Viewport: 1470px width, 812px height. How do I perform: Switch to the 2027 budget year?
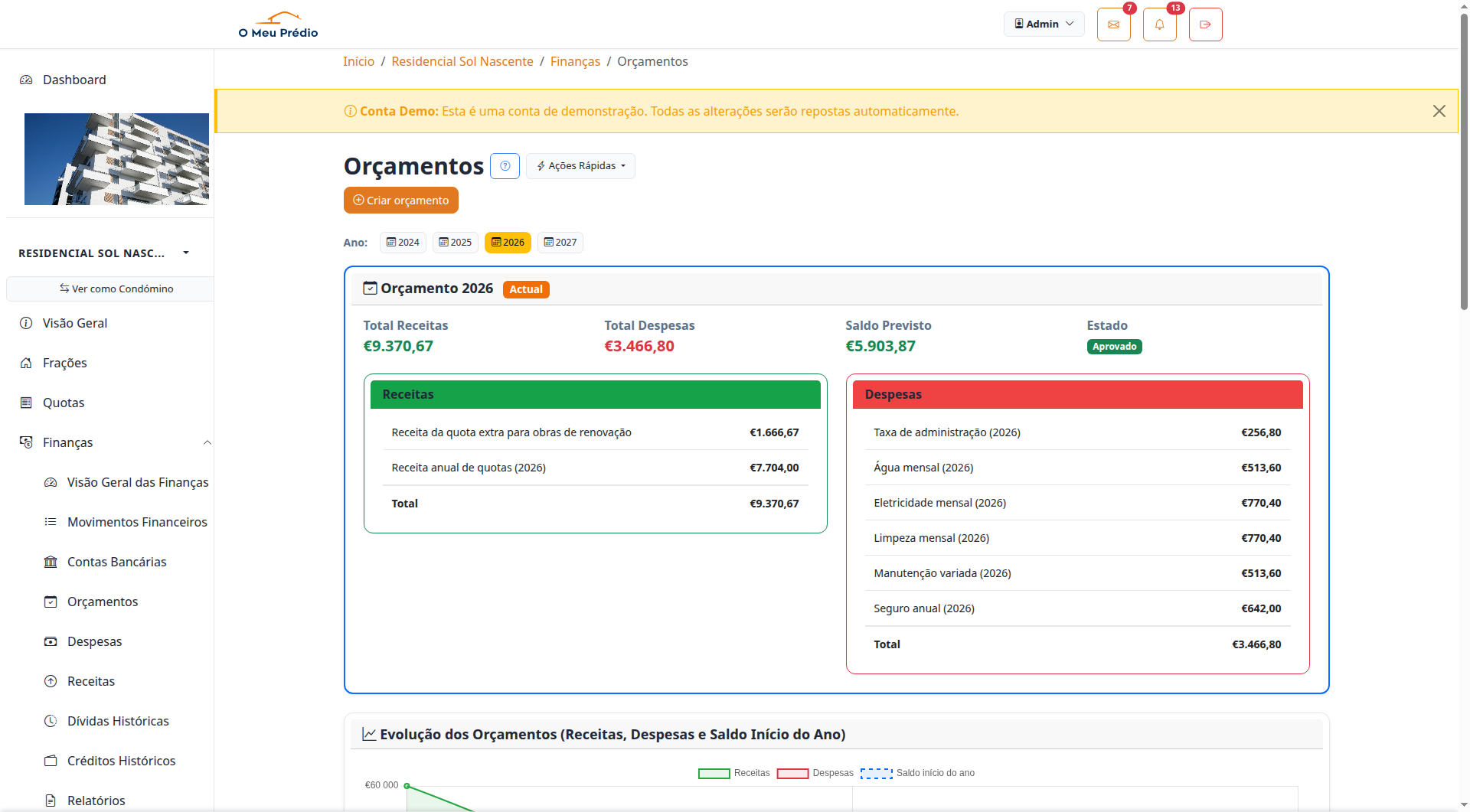(x=560, y=243)
